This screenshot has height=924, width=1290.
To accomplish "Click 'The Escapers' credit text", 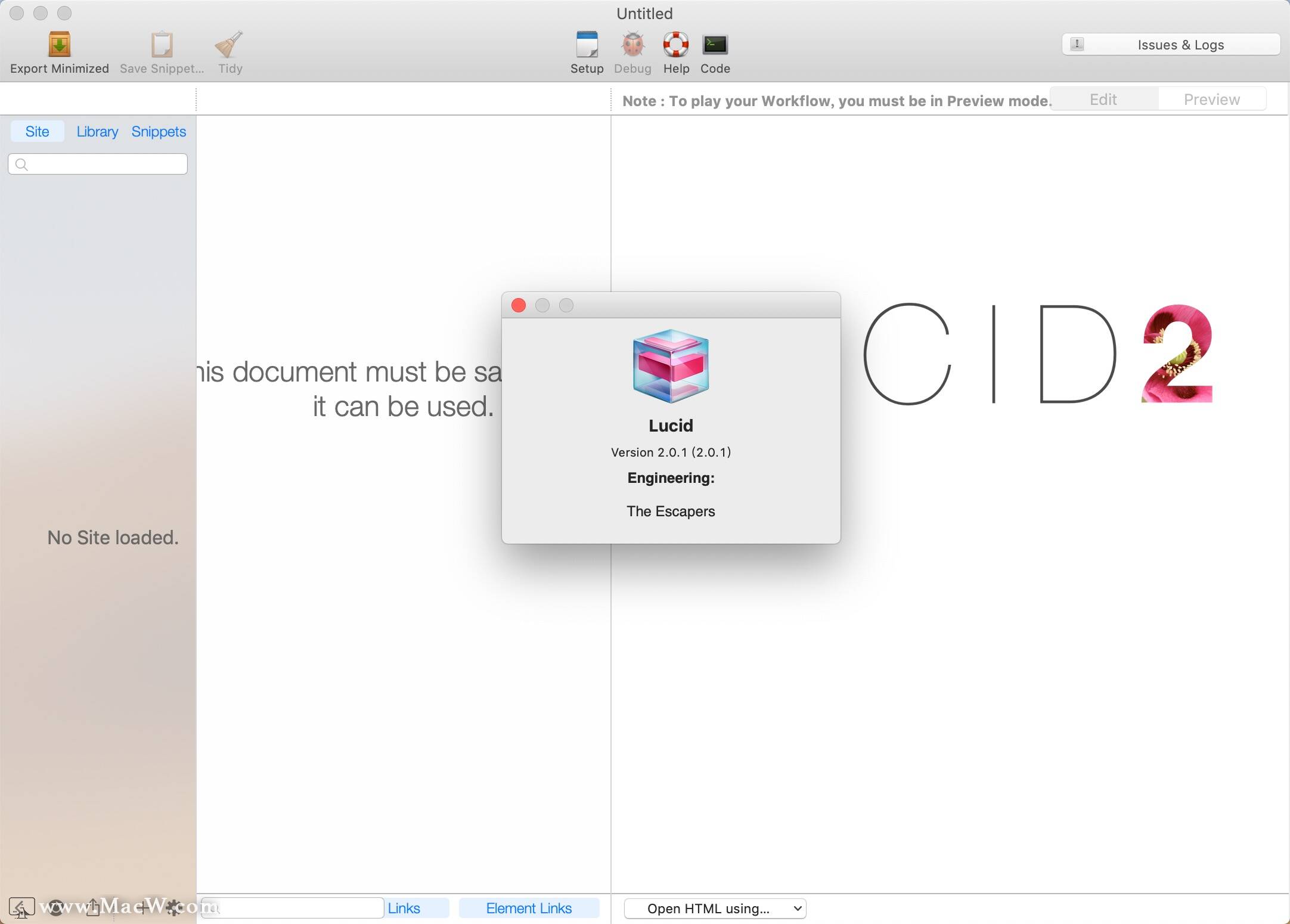I will 671,511.
